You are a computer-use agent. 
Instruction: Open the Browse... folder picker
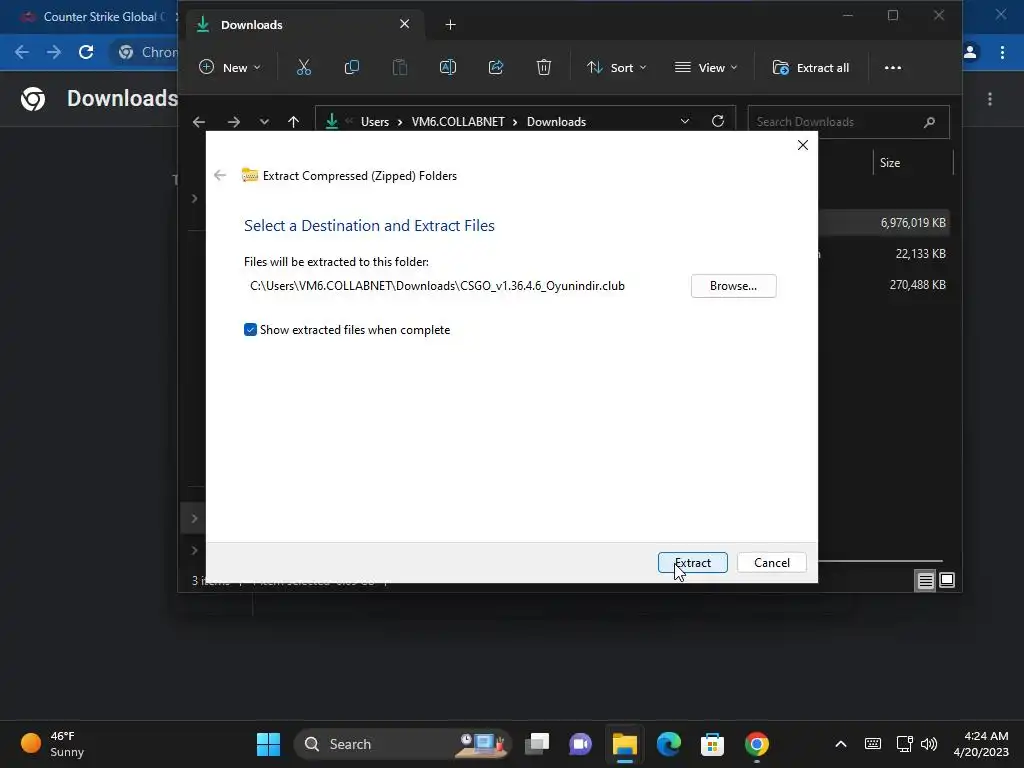pos(733,286)
